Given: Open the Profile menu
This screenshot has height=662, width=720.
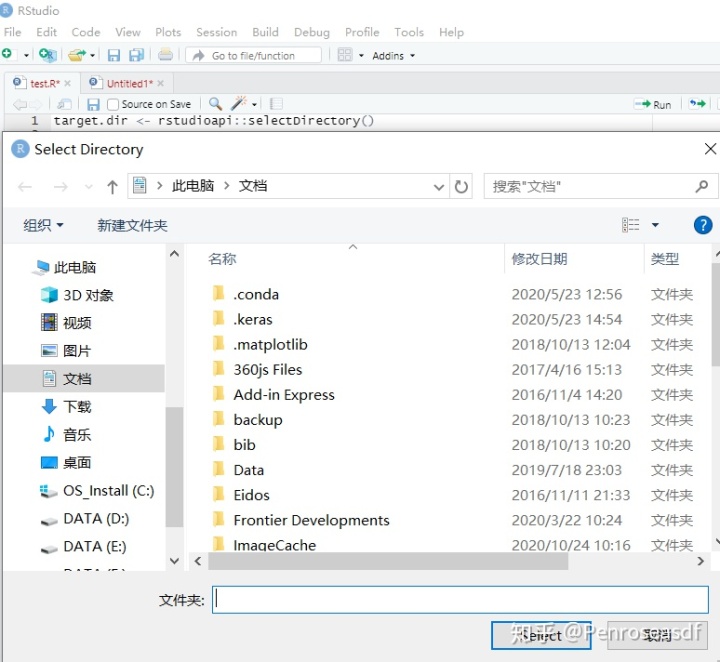Looking at the screenshot, I should tap(362, 32).
